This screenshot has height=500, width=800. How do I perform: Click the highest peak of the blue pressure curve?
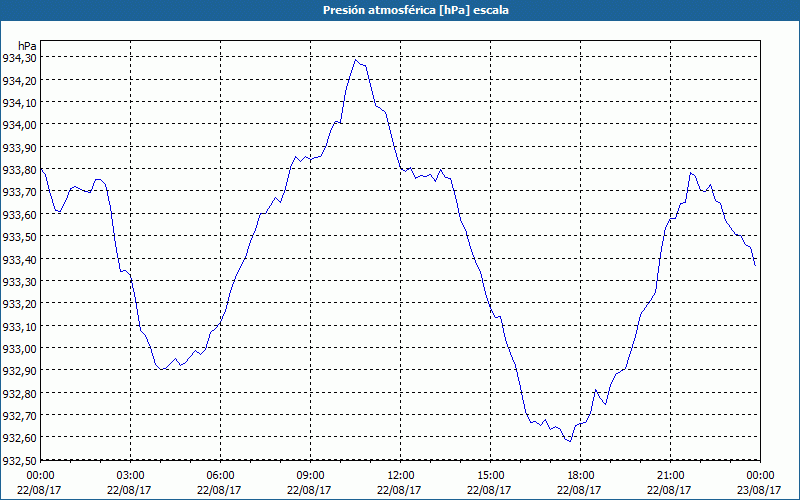[x=356, y=60]
